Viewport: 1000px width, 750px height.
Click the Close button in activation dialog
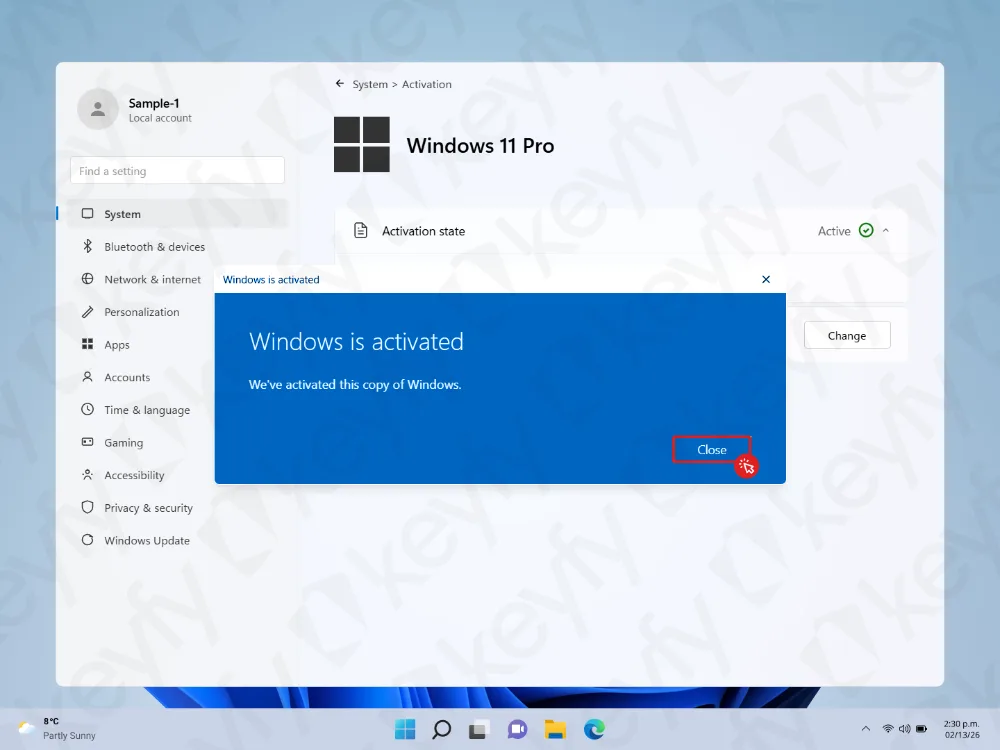pos(711,450)
